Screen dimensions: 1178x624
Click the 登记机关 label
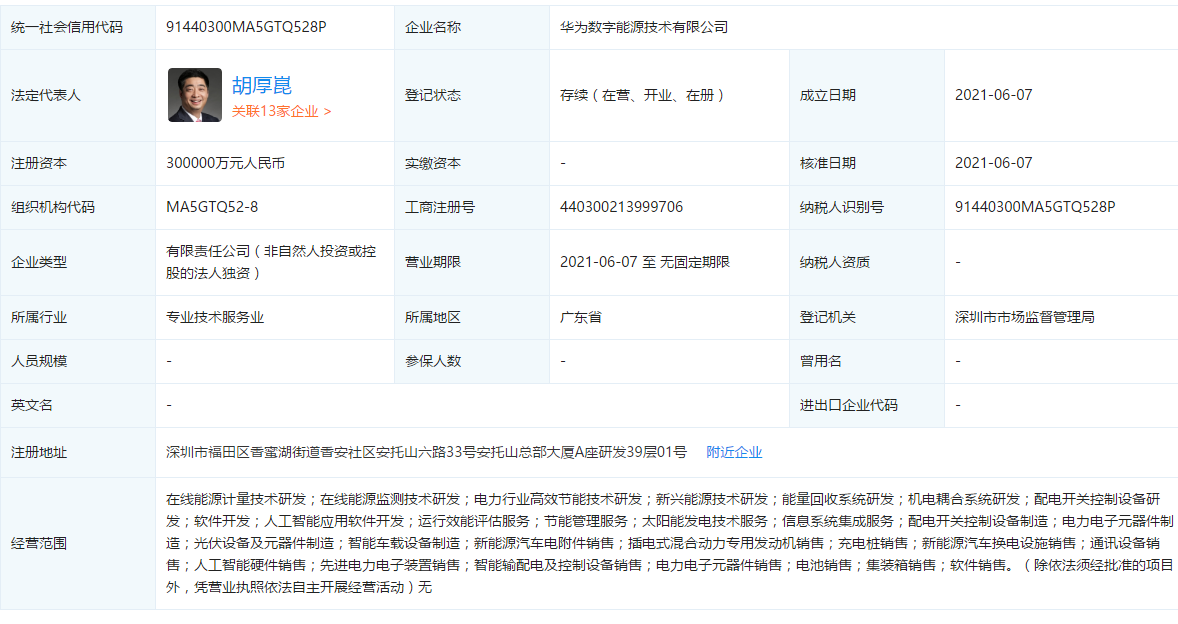(x=828, y=317)
